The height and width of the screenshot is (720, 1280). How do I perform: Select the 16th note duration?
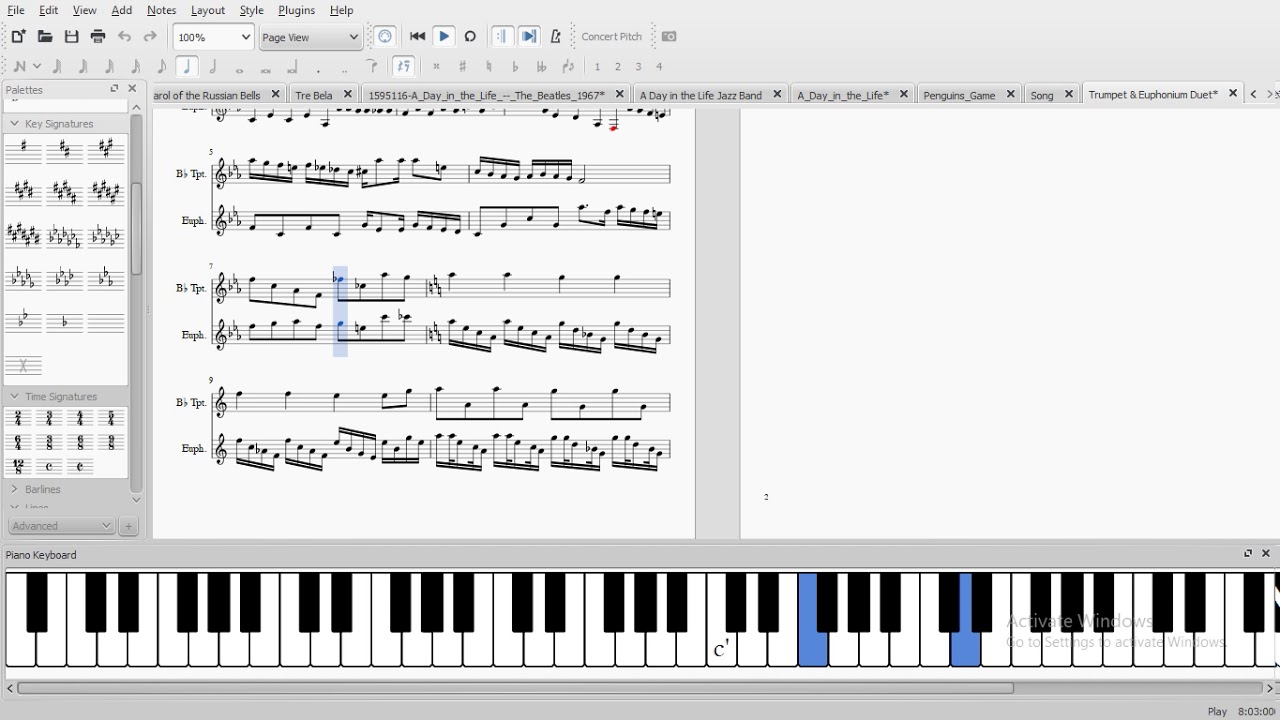(135, 67)
